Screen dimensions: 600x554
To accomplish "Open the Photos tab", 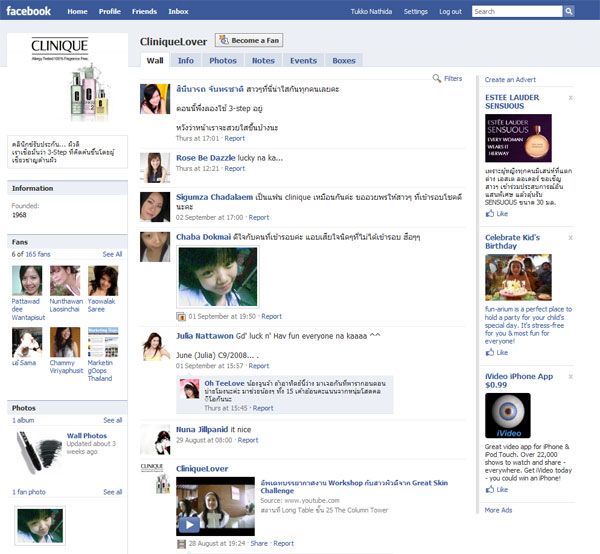I will 223,60.
